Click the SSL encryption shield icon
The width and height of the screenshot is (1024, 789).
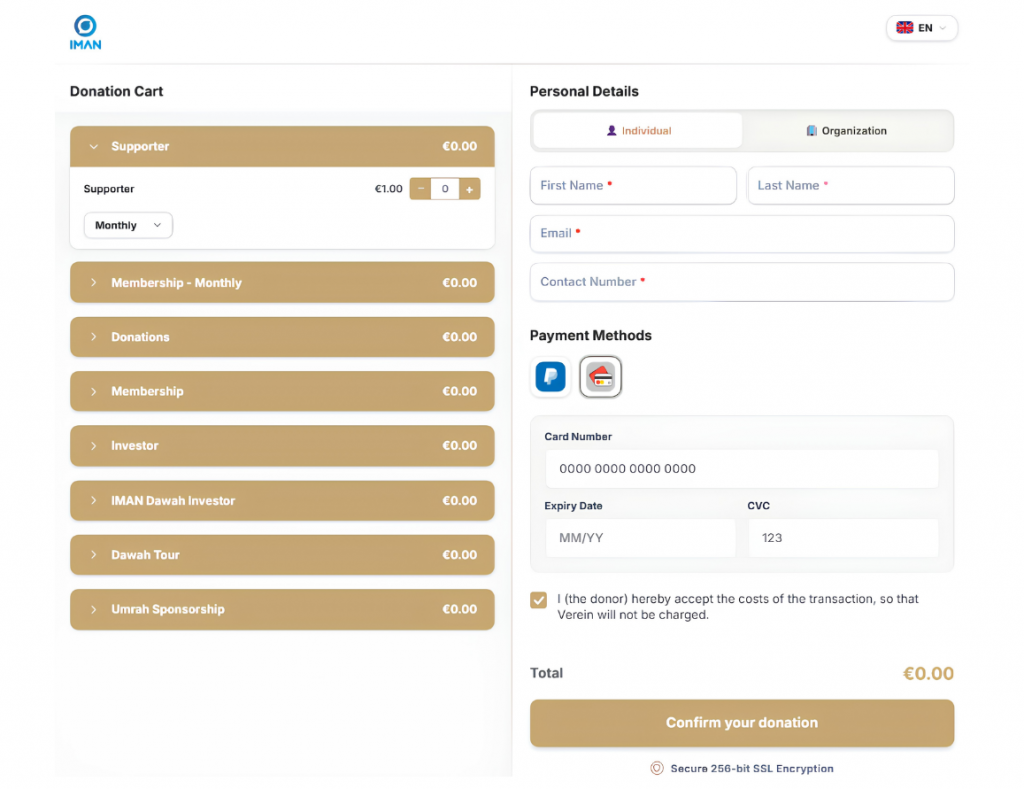coord(656,768)
